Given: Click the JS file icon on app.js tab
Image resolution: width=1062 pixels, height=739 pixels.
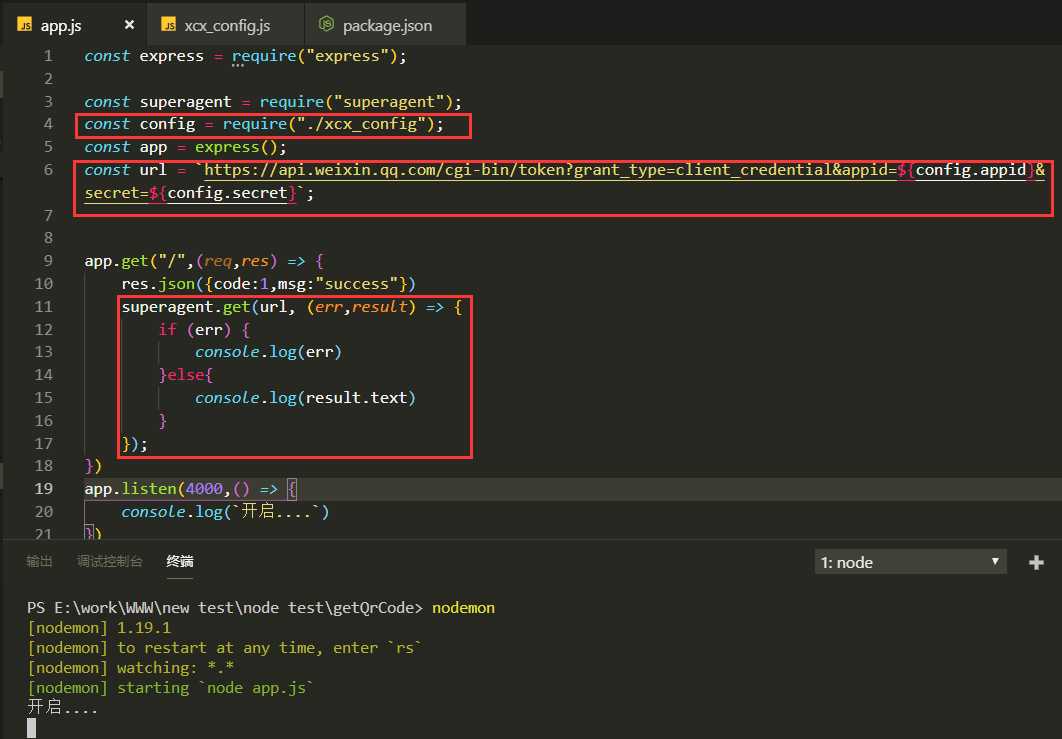Looking at the screenshot, I should click(x=25, y=25).
